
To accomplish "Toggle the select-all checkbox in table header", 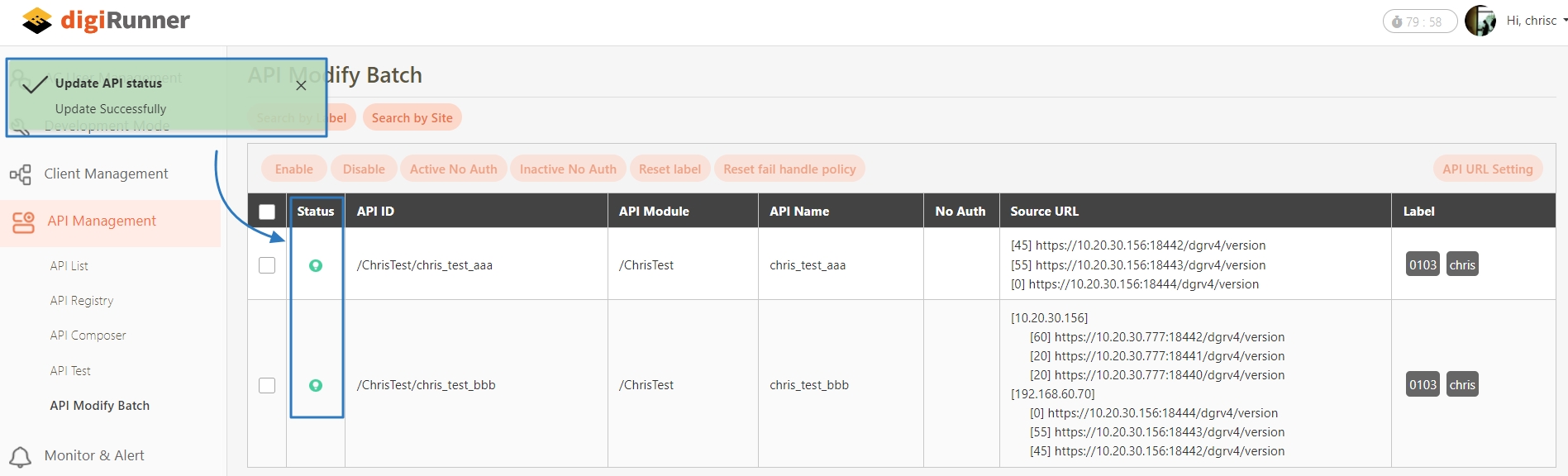I will pos(267,212).
